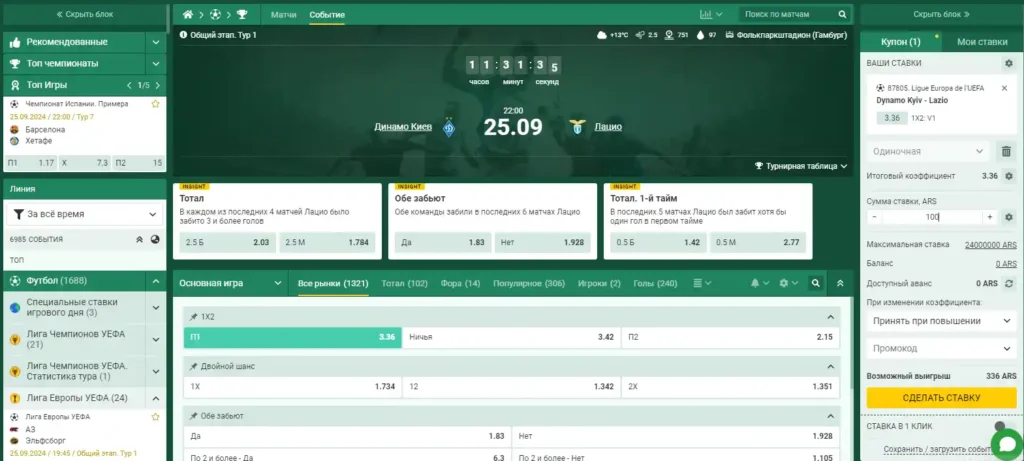Open the markets settings gear icon
Screen dimensions: 1024x461
point(784,283)
